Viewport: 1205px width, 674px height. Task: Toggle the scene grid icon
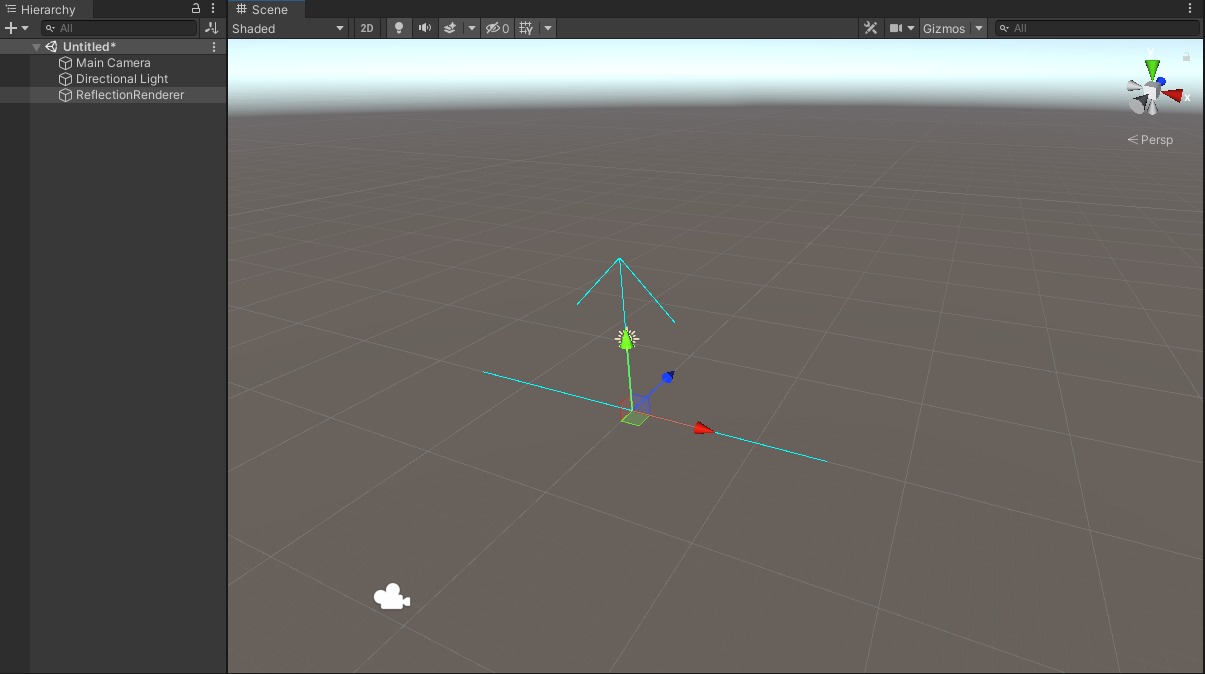pos(527,28)
